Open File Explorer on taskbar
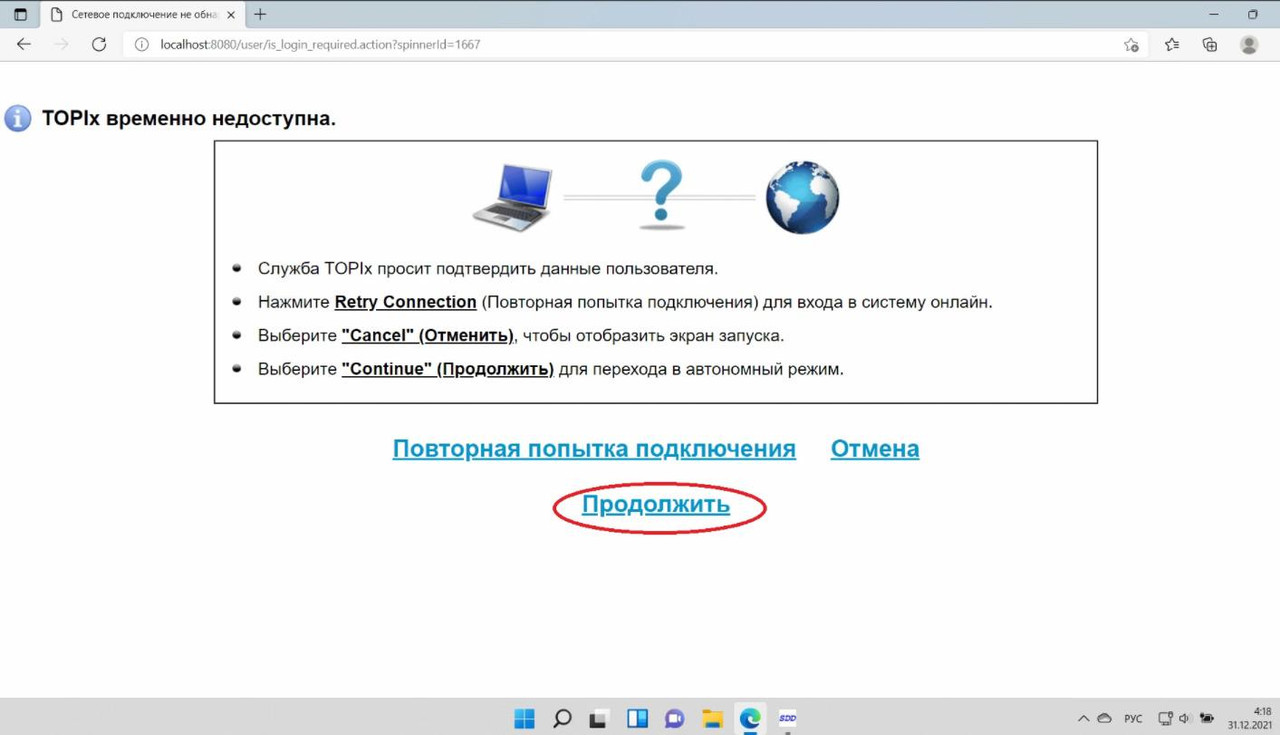Image resolution: width=1280 pixels, height=735 pixels. tap(712, 718)
